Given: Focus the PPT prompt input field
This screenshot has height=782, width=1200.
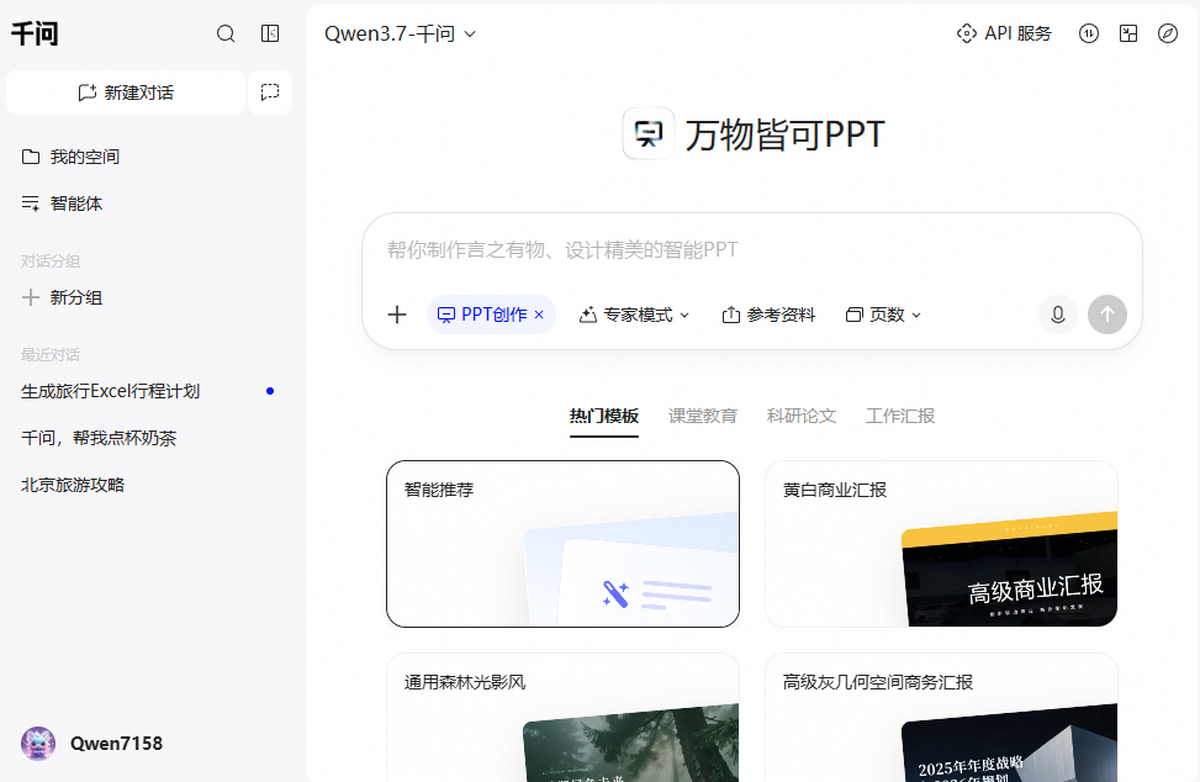Looking at the screenshot, I should 752,250.
